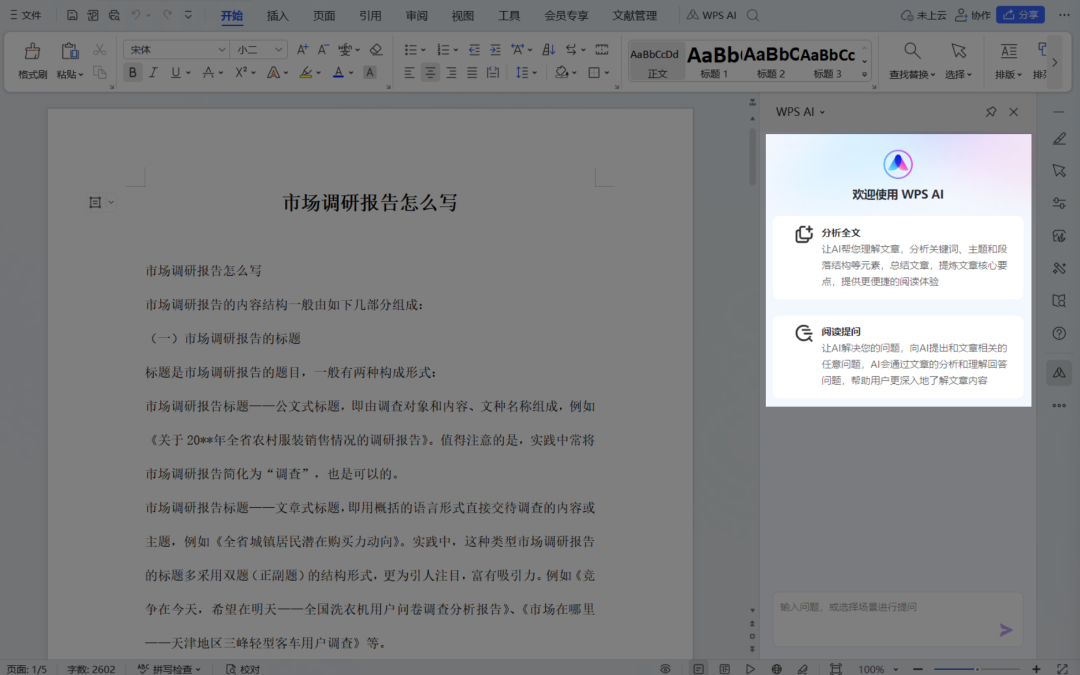This screenshot has height=675, width=1080.
Task: Apply the 正文 style
Action: click(x=656, y=61)
